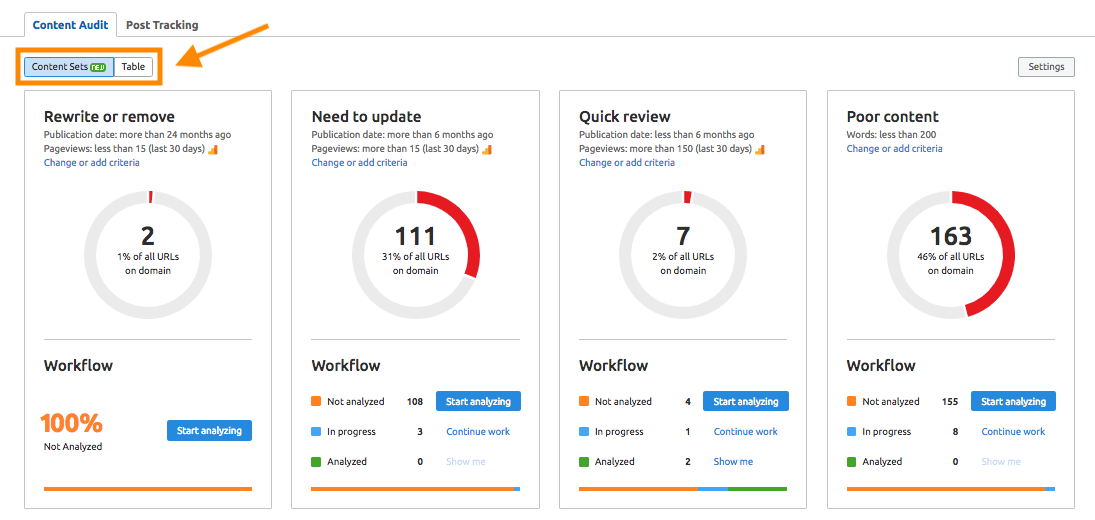Click orange Not analyzed square in Need to update

click(x=316, y=401)
